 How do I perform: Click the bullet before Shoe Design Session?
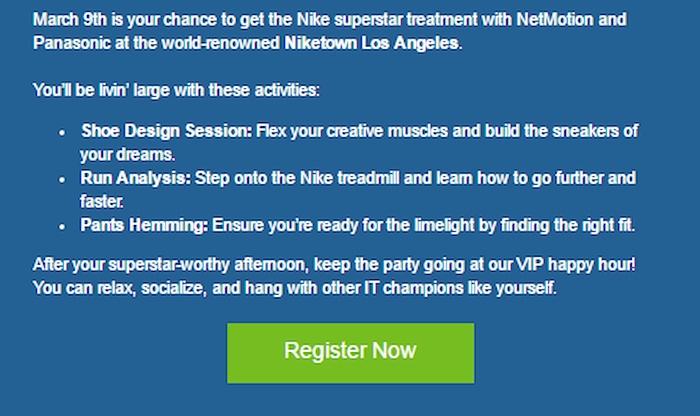[x=62, y=133]
